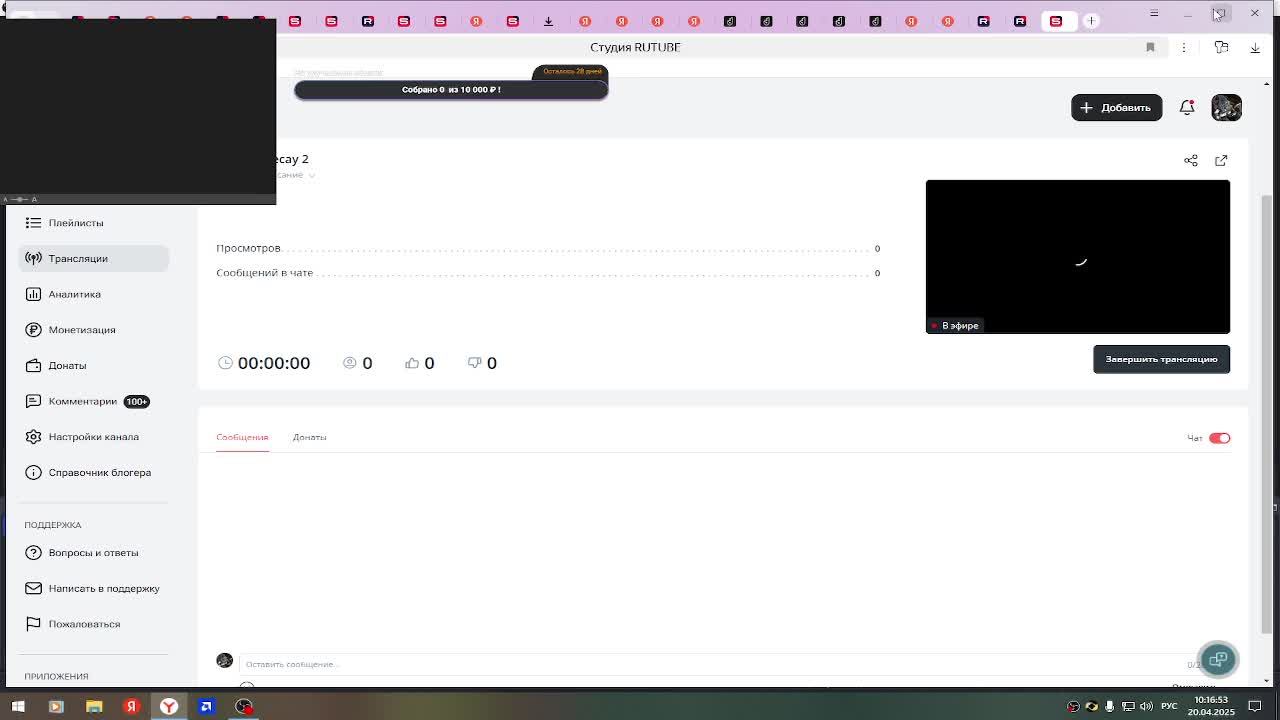This screenshot has height=720, width=1280.
Task: Bookmark the page in the address bar
Action: pyautogui.click(x=1150, y=47)
